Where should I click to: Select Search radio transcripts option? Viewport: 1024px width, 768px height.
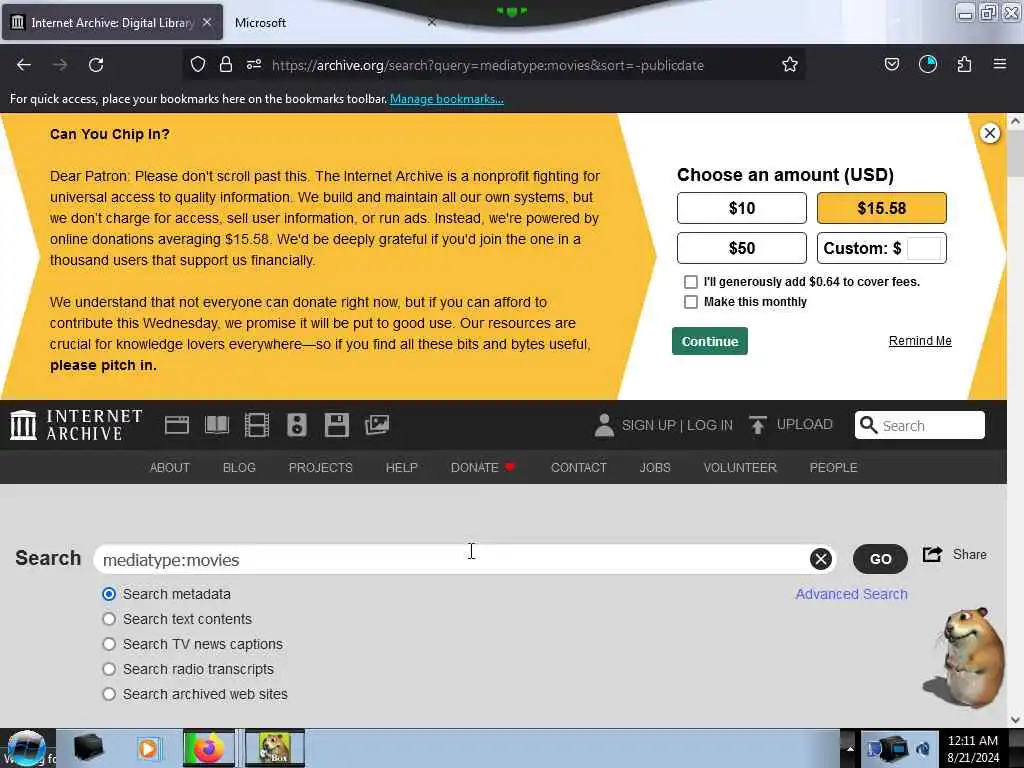(x=109, y=669)
